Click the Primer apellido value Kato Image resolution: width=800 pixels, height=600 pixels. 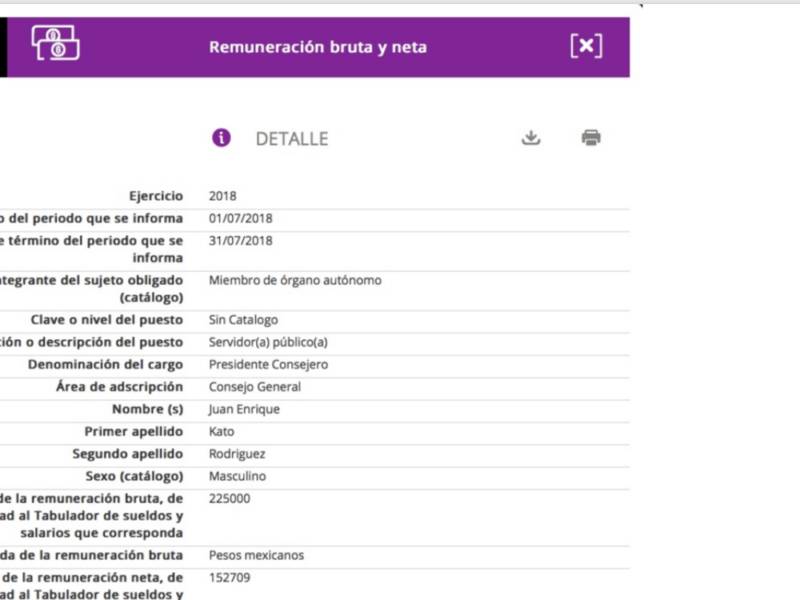221,431
